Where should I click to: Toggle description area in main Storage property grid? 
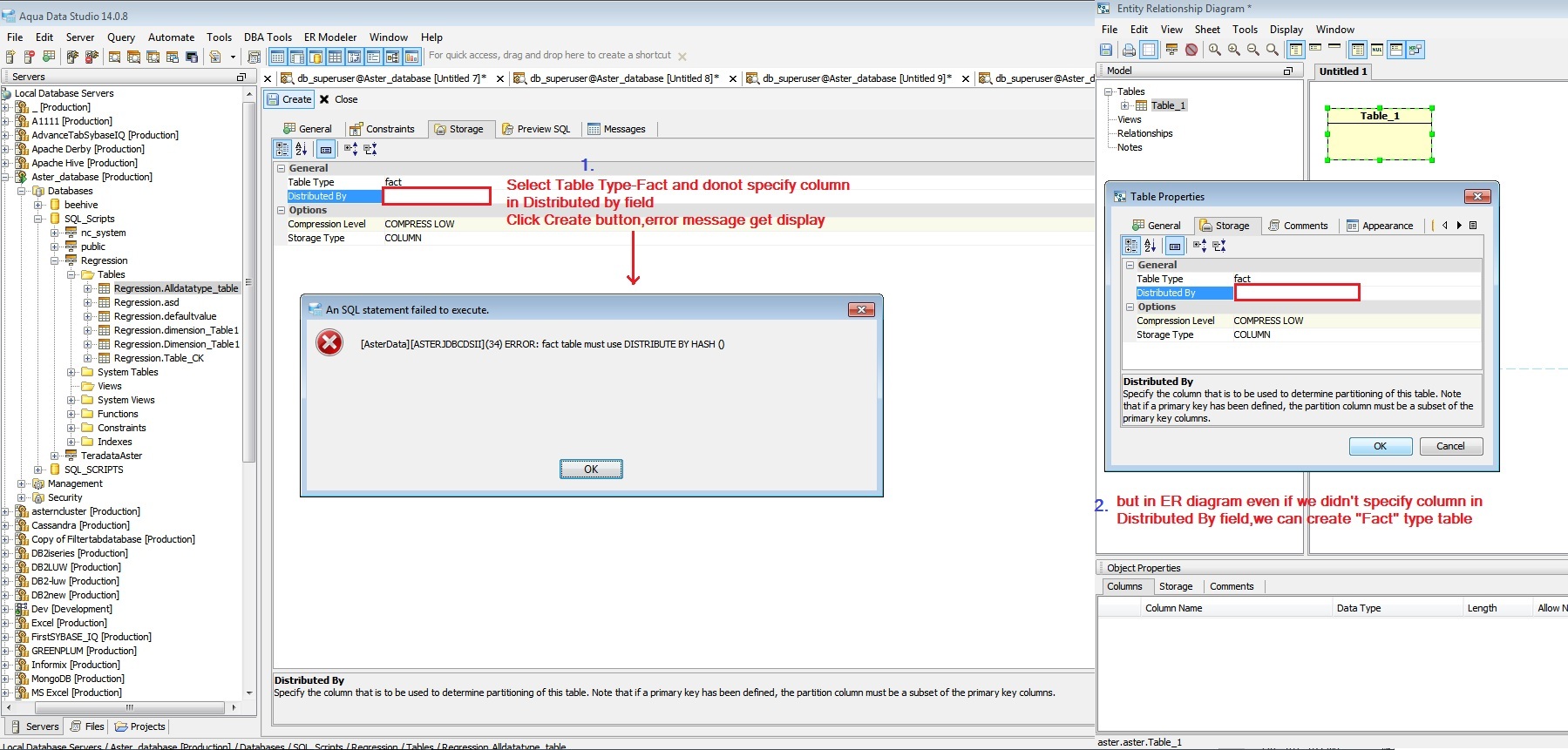326,149
